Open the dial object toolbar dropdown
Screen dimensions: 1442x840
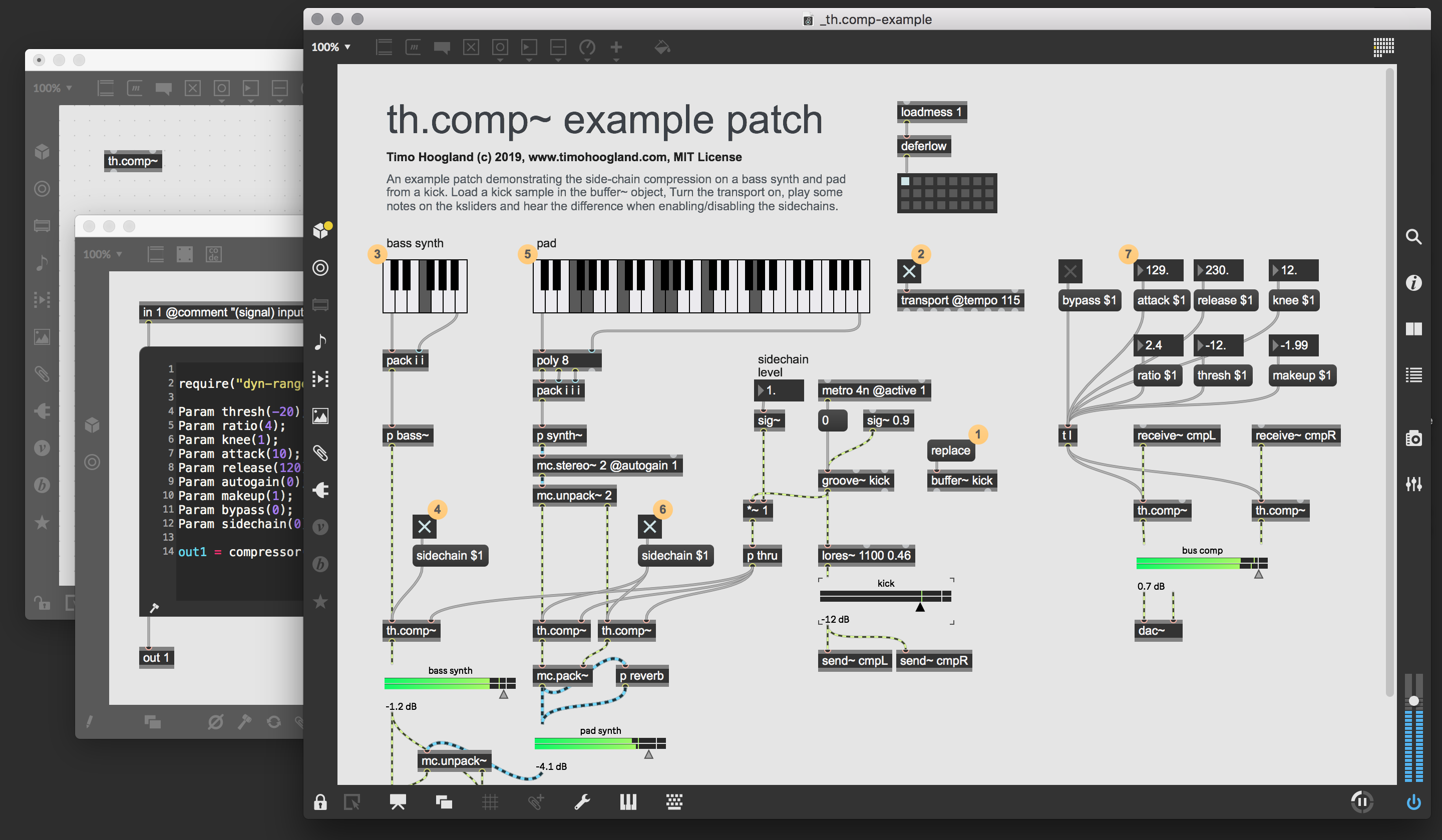pos(587,48)
